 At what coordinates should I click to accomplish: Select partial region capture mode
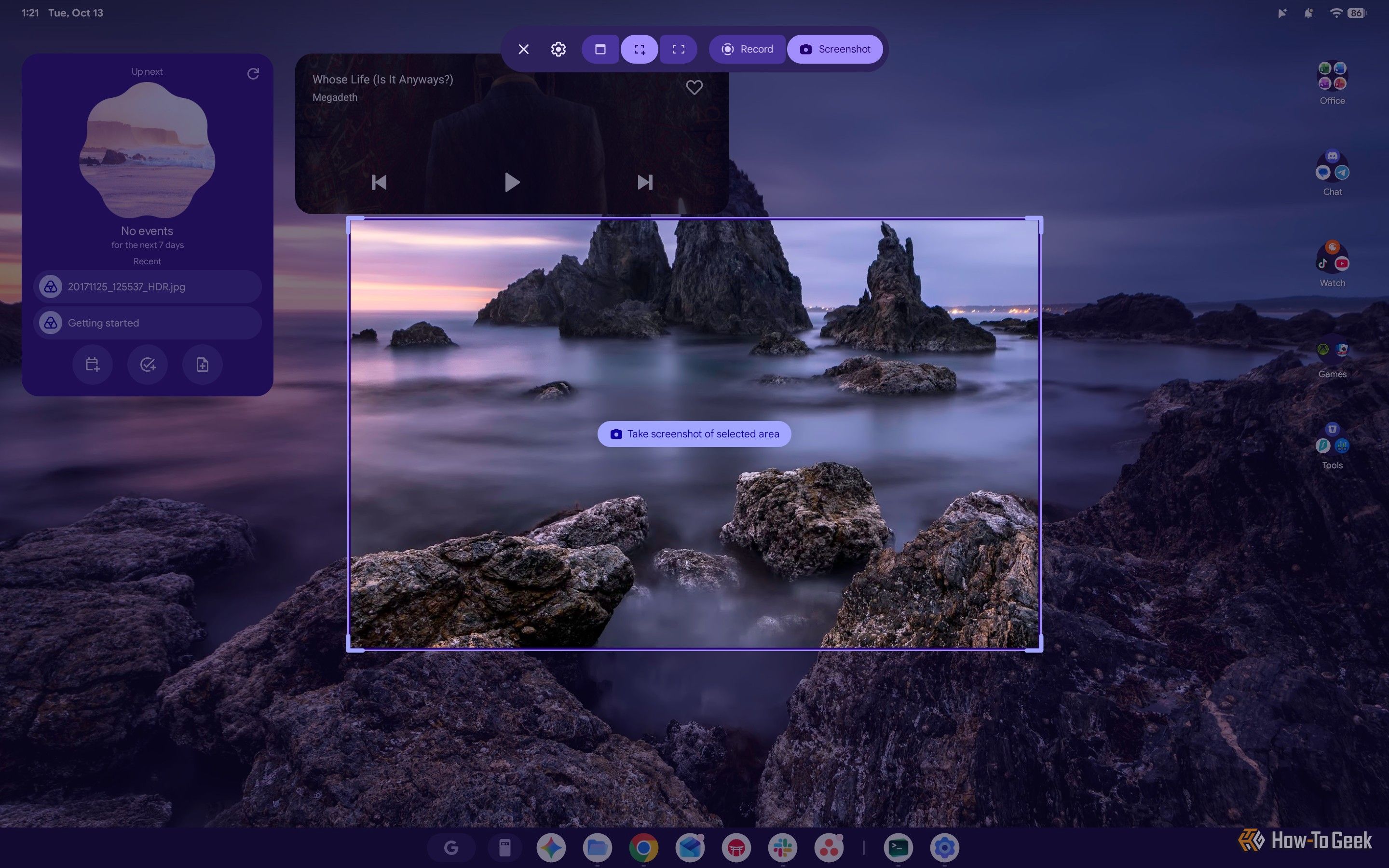[x=640, y=49]
